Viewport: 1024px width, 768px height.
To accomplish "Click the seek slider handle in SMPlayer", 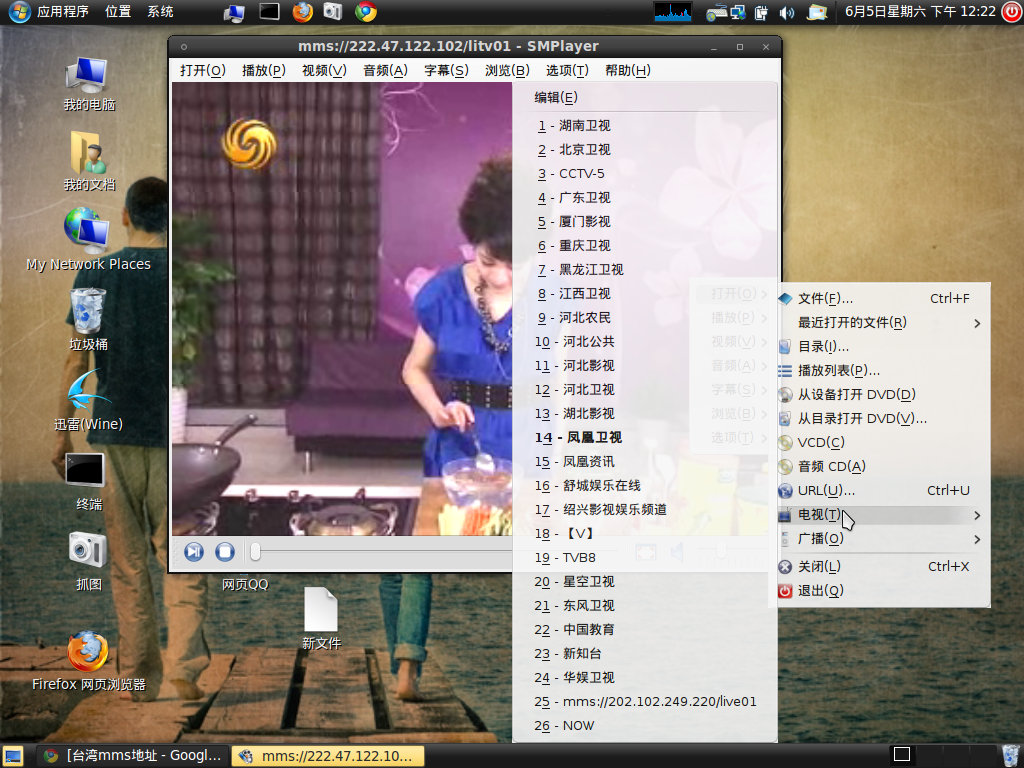I will pos(255,552).
